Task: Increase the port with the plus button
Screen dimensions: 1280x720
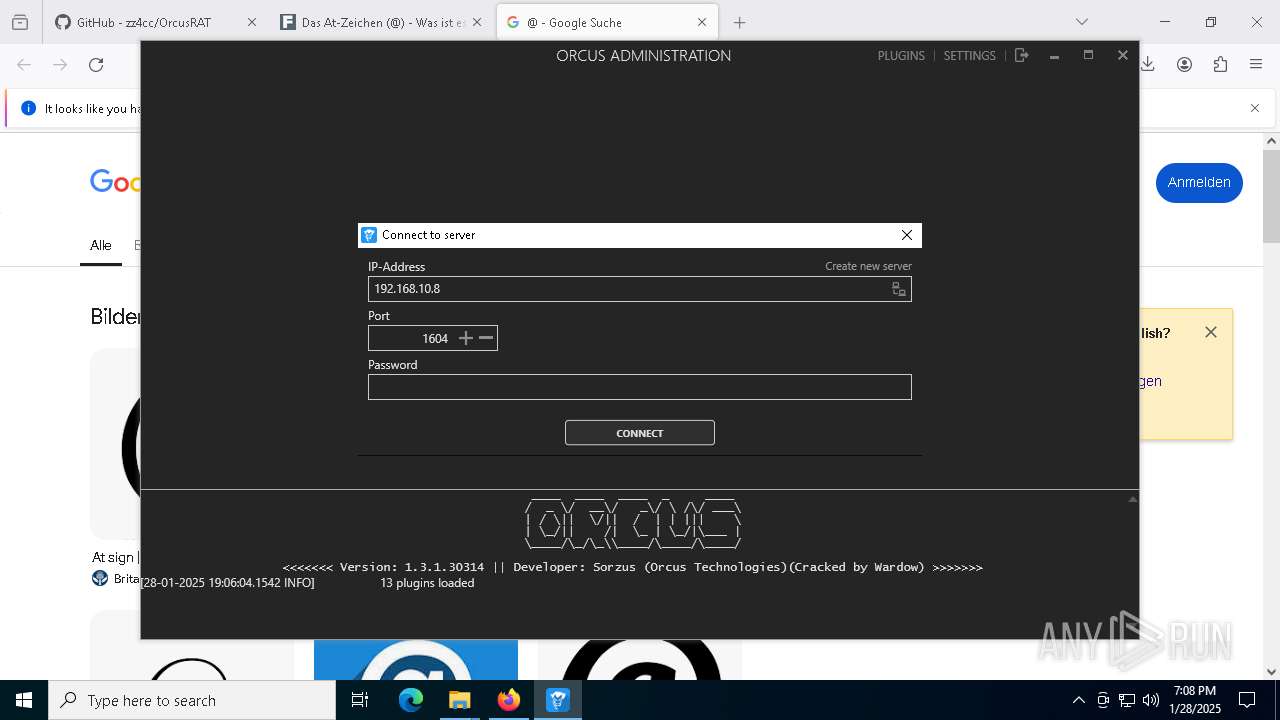Action: pos(465,338)
